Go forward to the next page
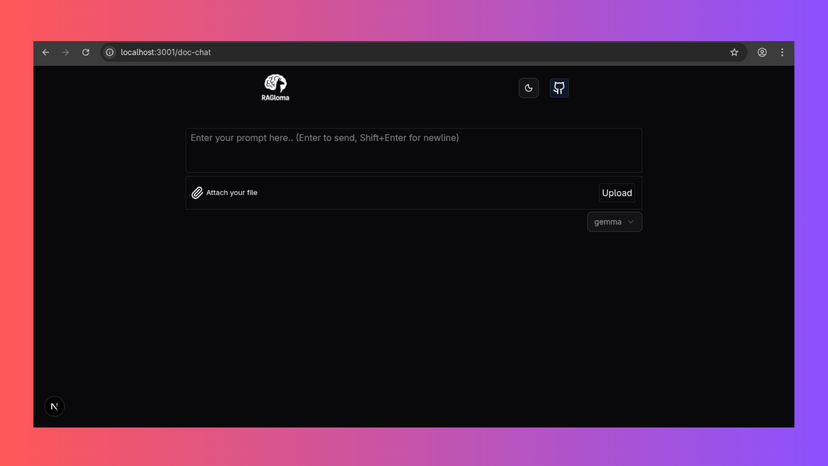Image resolution: width=828 pixels, height=466 pixels. tap(66, 52)
